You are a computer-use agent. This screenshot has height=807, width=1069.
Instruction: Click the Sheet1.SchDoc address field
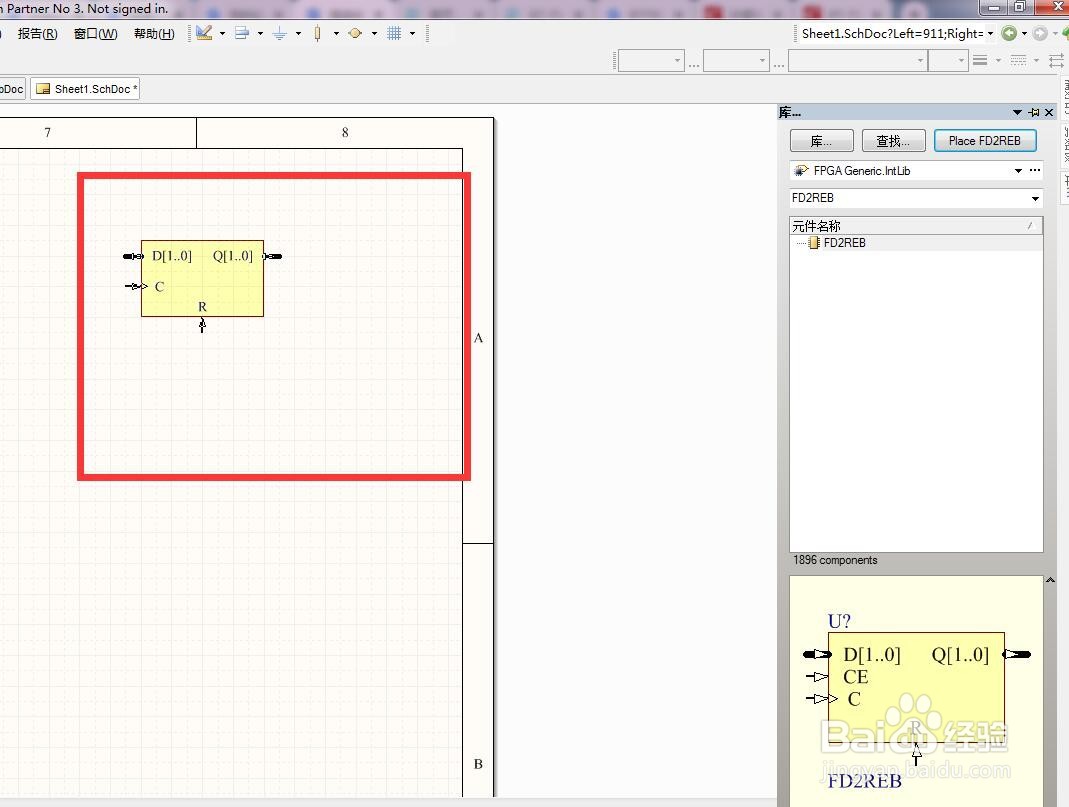[892, 33]
